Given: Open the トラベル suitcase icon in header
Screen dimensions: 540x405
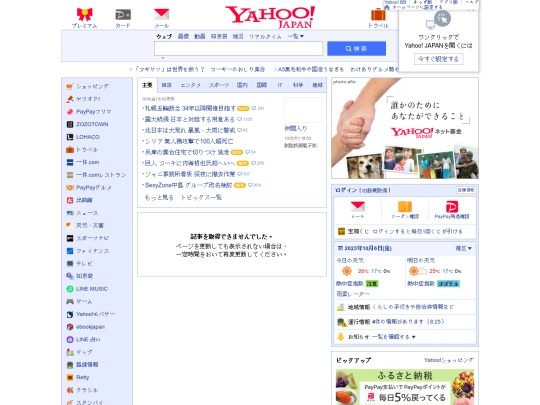Looking at the screenshot, I should pyautogui.click(x=378, y=14).
